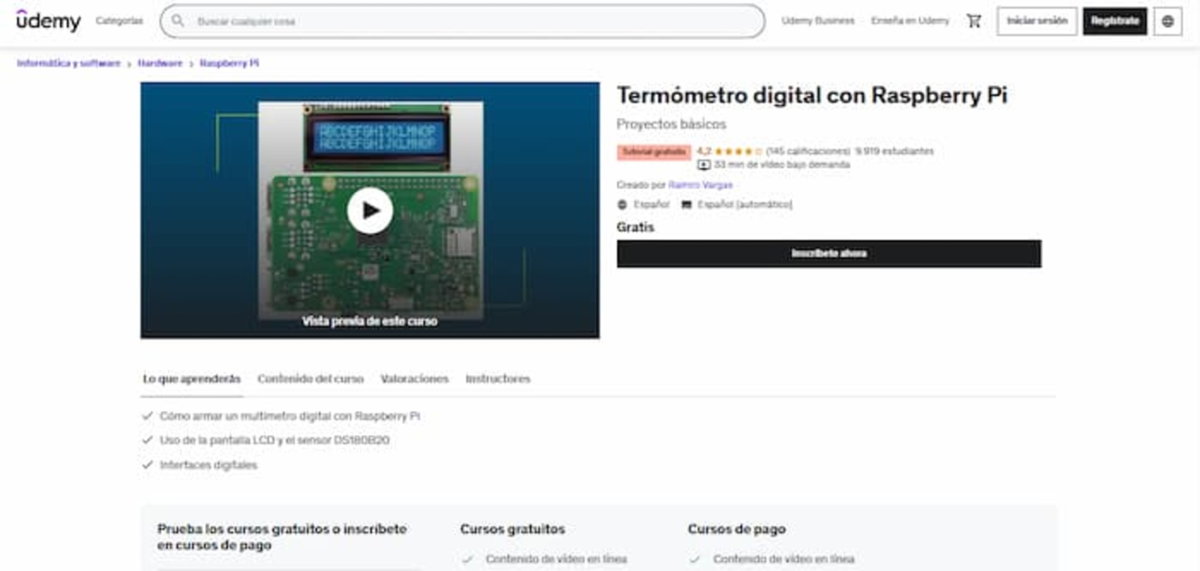Click the video duration icon
Viewport: 1200px width, 571px height.
(704, 164)
